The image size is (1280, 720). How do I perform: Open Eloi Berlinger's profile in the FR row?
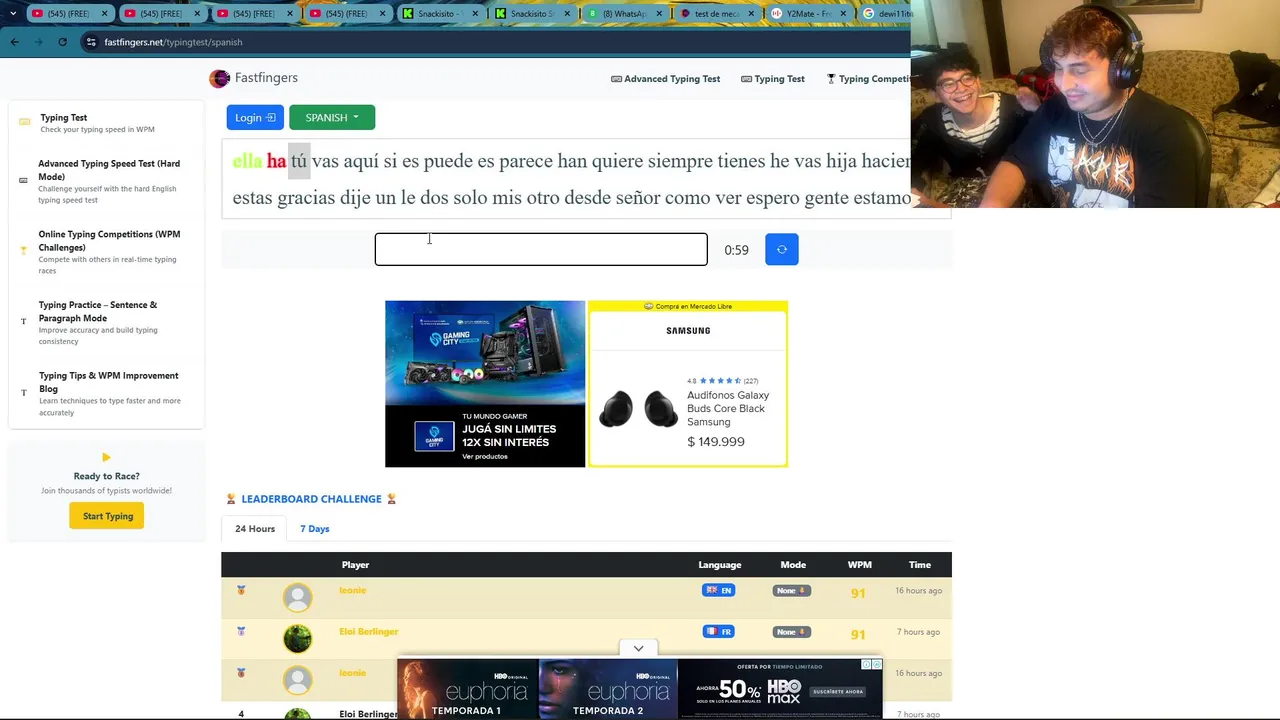pos(368,631)
